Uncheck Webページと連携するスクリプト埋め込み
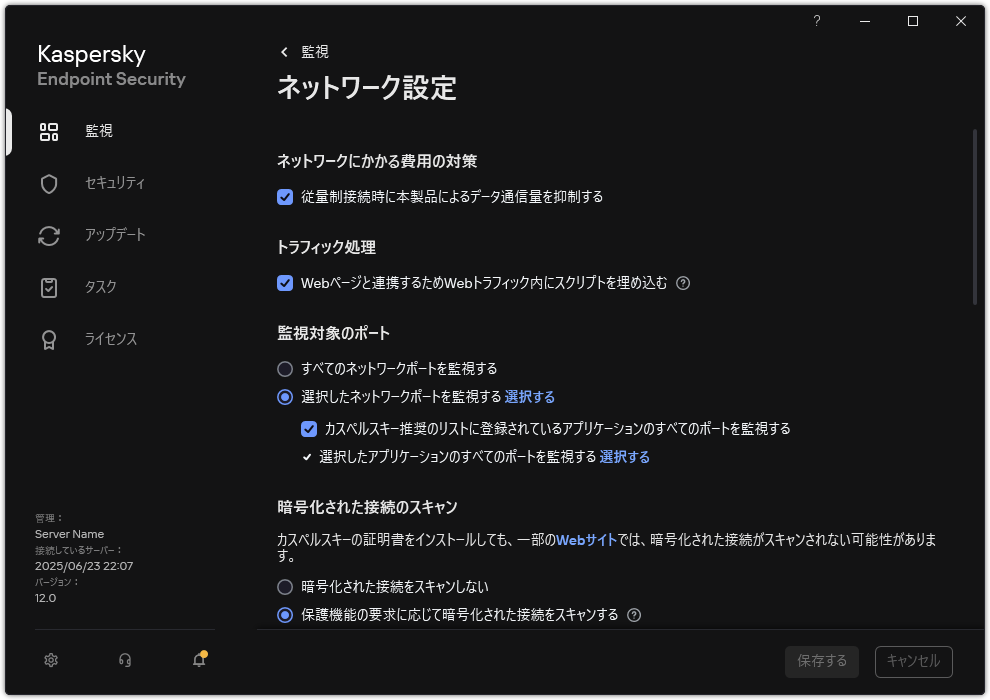990x700 pixels. pyautogui.click(x=285, y=283)
